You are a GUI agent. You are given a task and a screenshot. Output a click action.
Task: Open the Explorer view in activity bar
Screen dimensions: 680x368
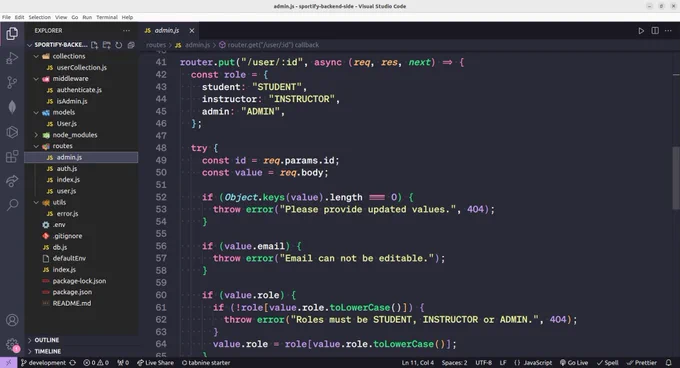point(12,33)
